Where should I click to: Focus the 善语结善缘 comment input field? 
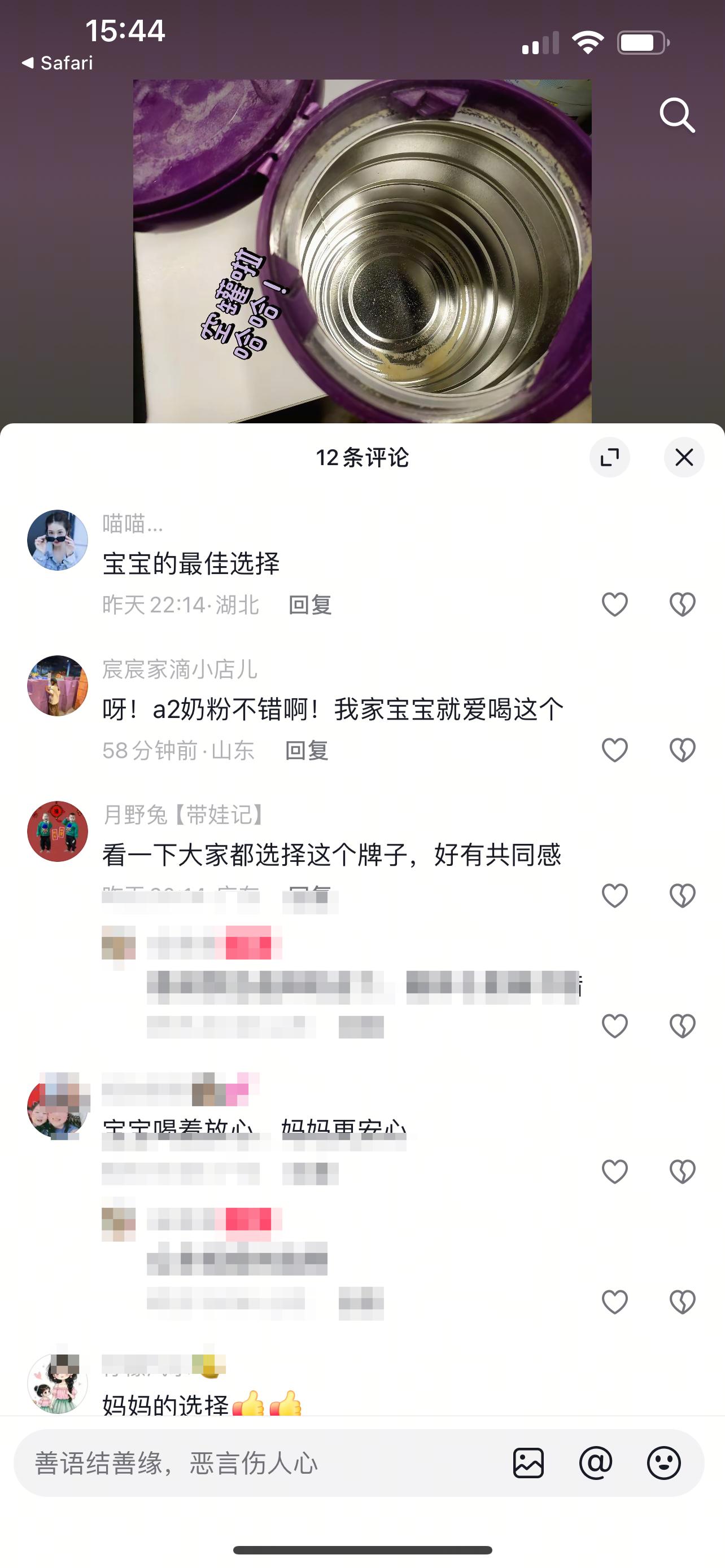tap(262, 1462)
